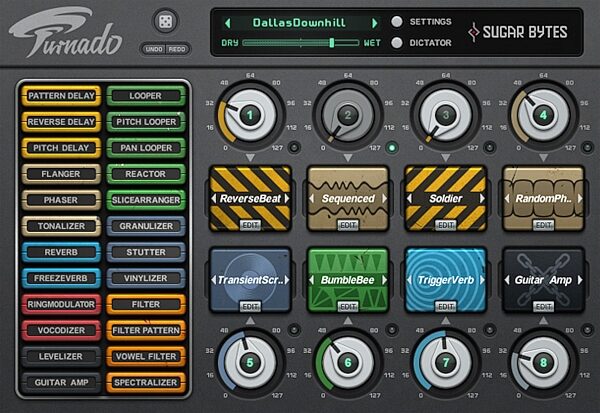Open Edit on the BumbleBee slot
This screenshot has height=413, width=600.
[x=348, y=307]
